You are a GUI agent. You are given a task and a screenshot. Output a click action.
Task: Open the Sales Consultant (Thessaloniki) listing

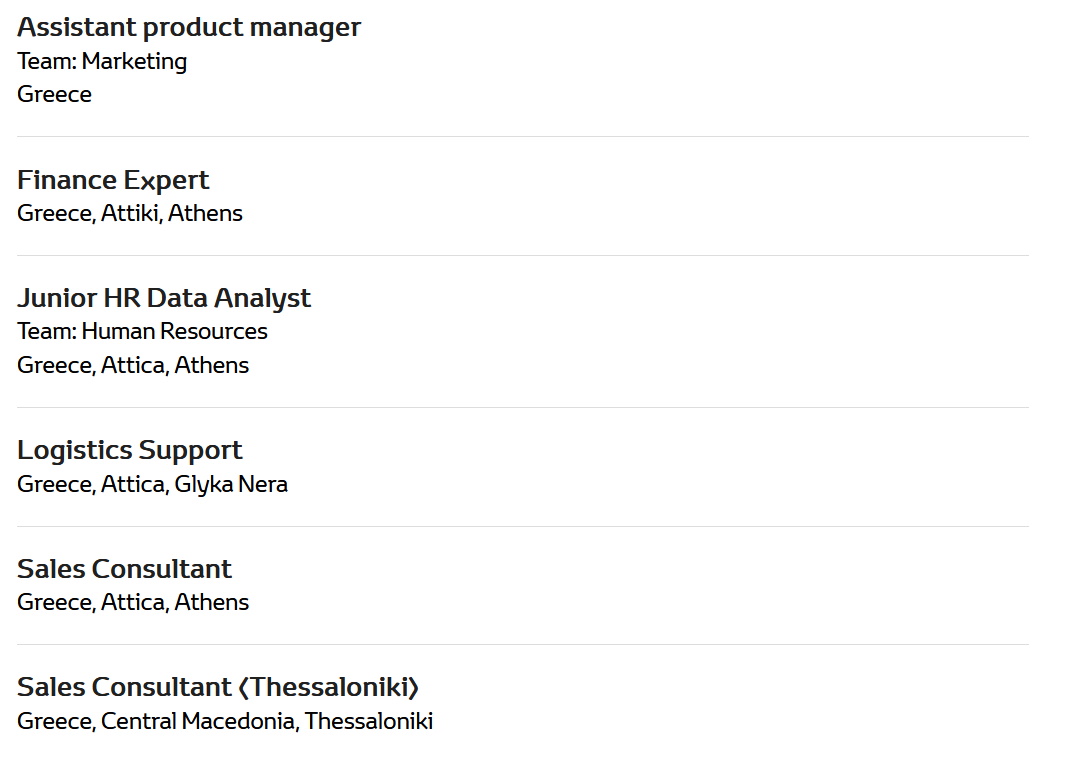(x=218, y=687)
